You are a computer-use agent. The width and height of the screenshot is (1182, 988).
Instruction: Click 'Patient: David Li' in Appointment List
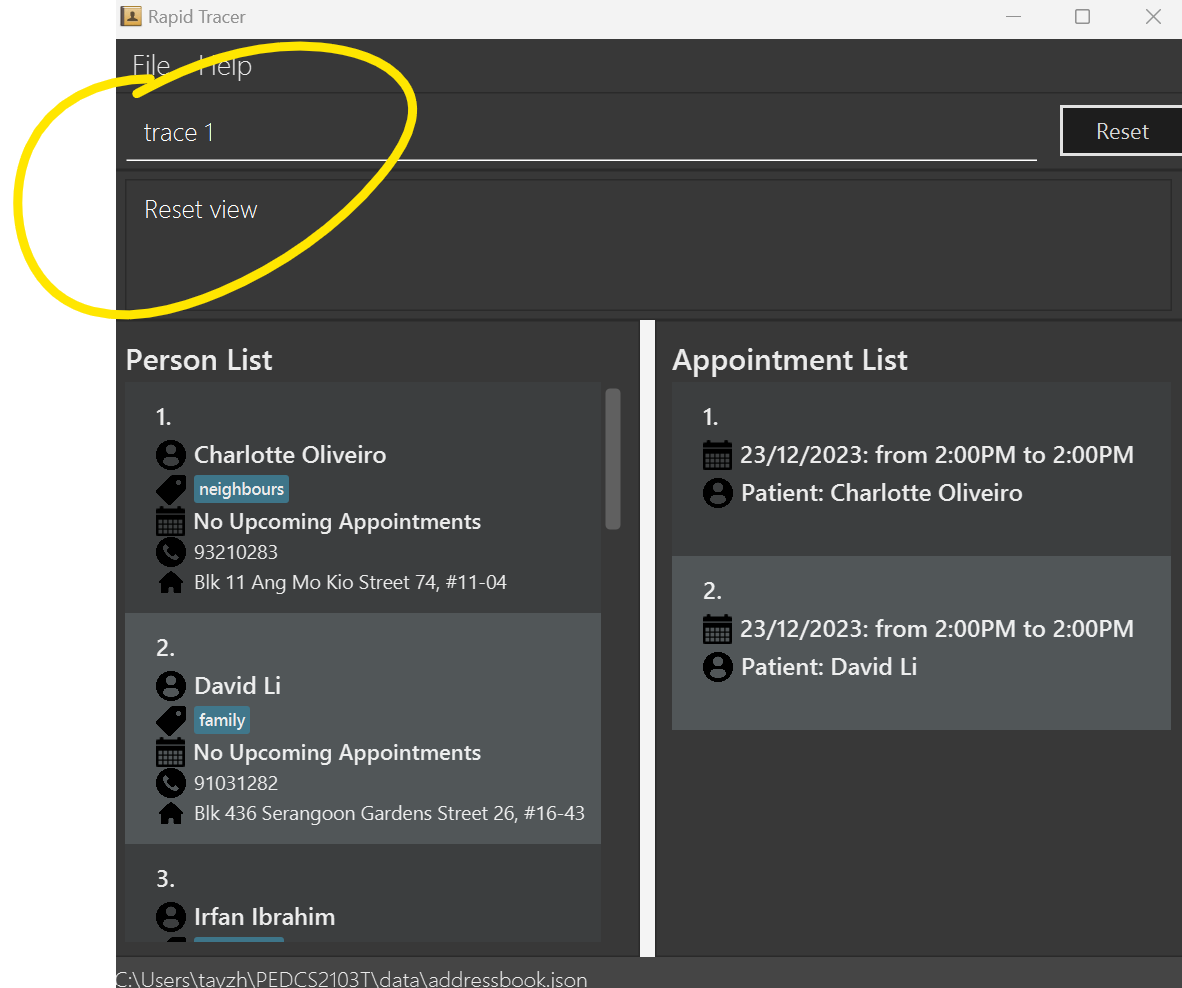coord(829,667)
